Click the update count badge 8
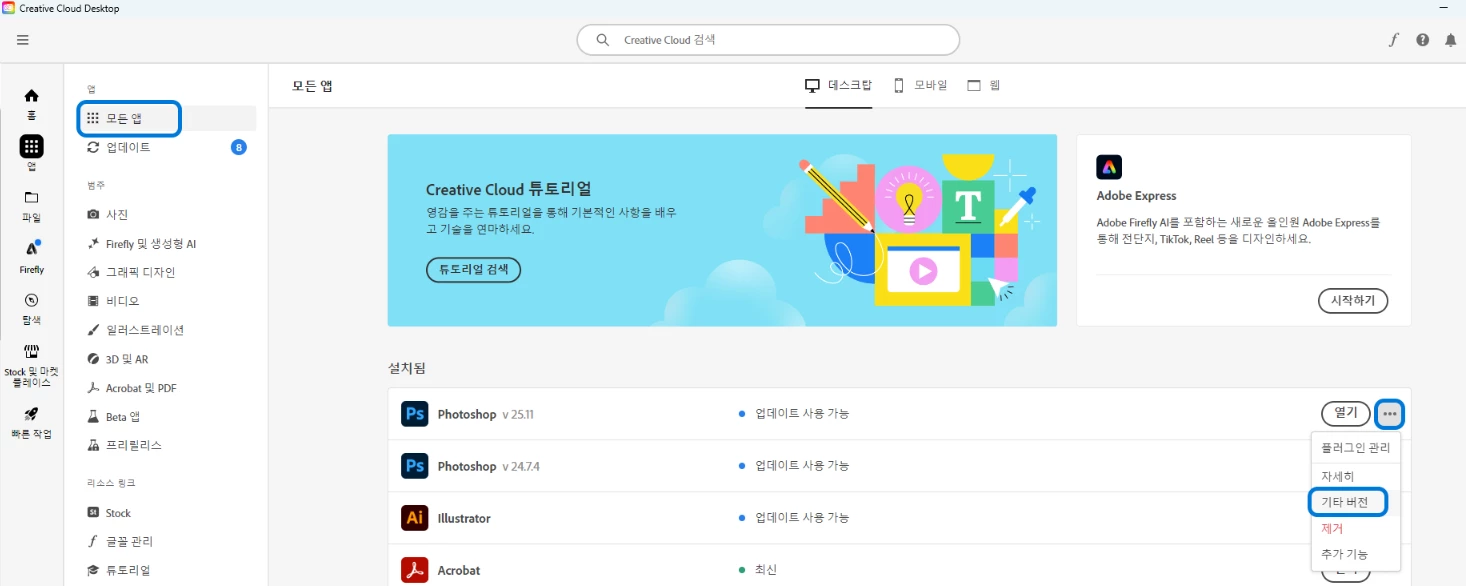This screenshot has height=586, width=1466. point(239,147)
